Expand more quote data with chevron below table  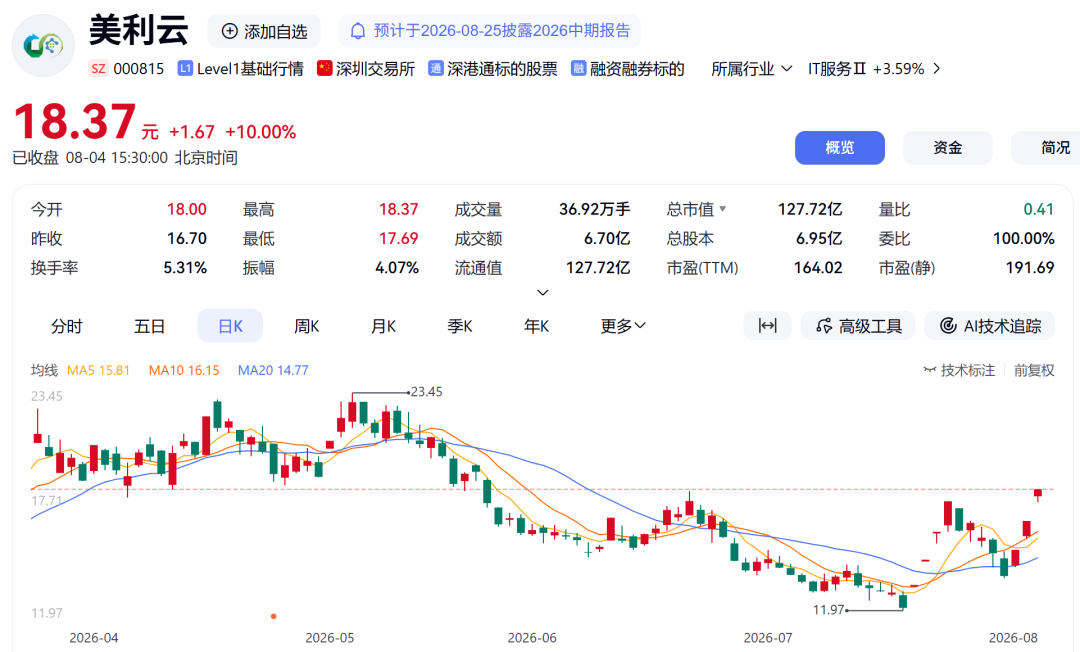click(x=543, y=293)
